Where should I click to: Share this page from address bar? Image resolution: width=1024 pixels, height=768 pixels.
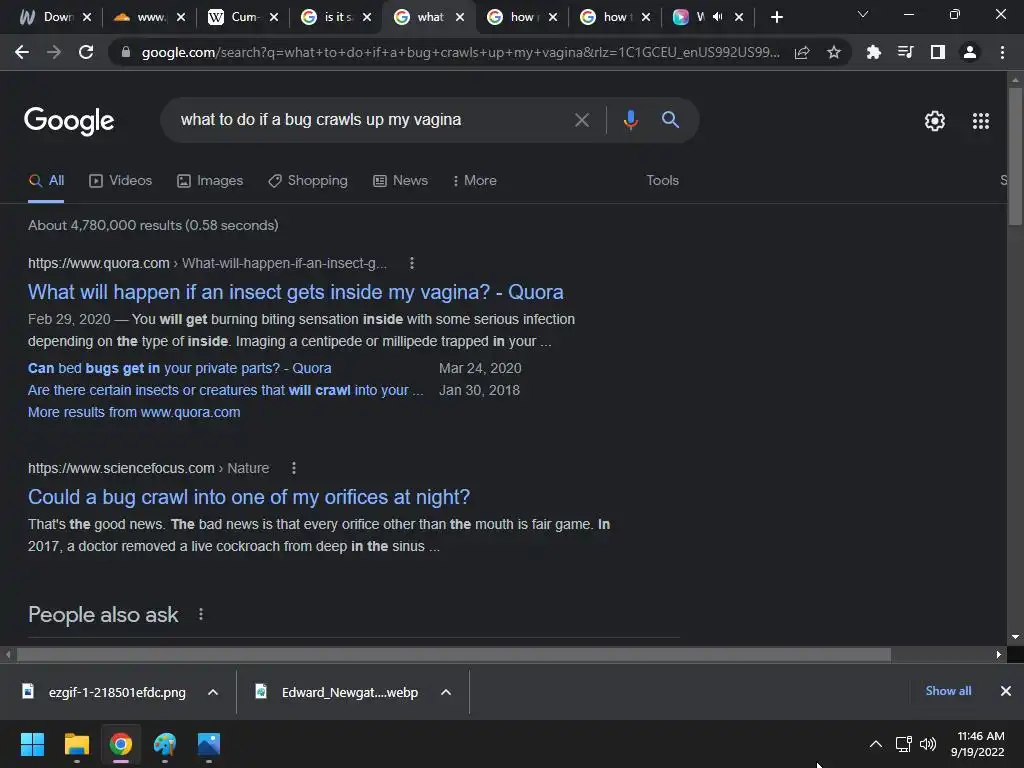pyautogui.click(x=802, y=52)
